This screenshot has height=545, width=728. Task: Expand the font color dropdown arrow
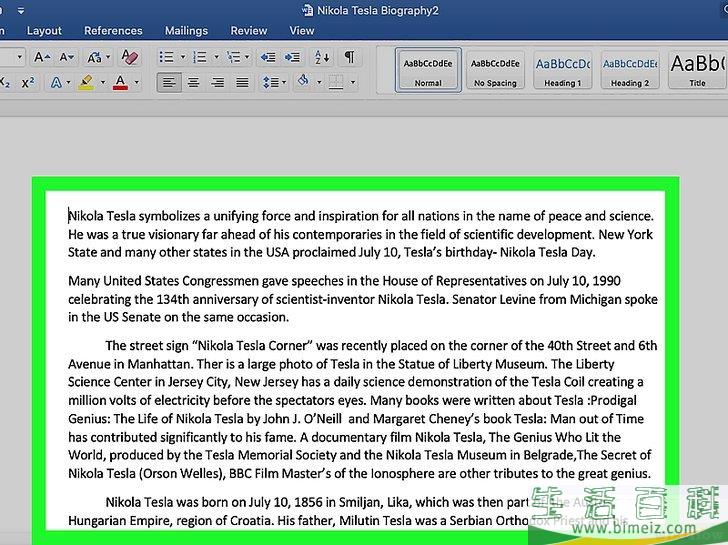[x=136, y=83]
